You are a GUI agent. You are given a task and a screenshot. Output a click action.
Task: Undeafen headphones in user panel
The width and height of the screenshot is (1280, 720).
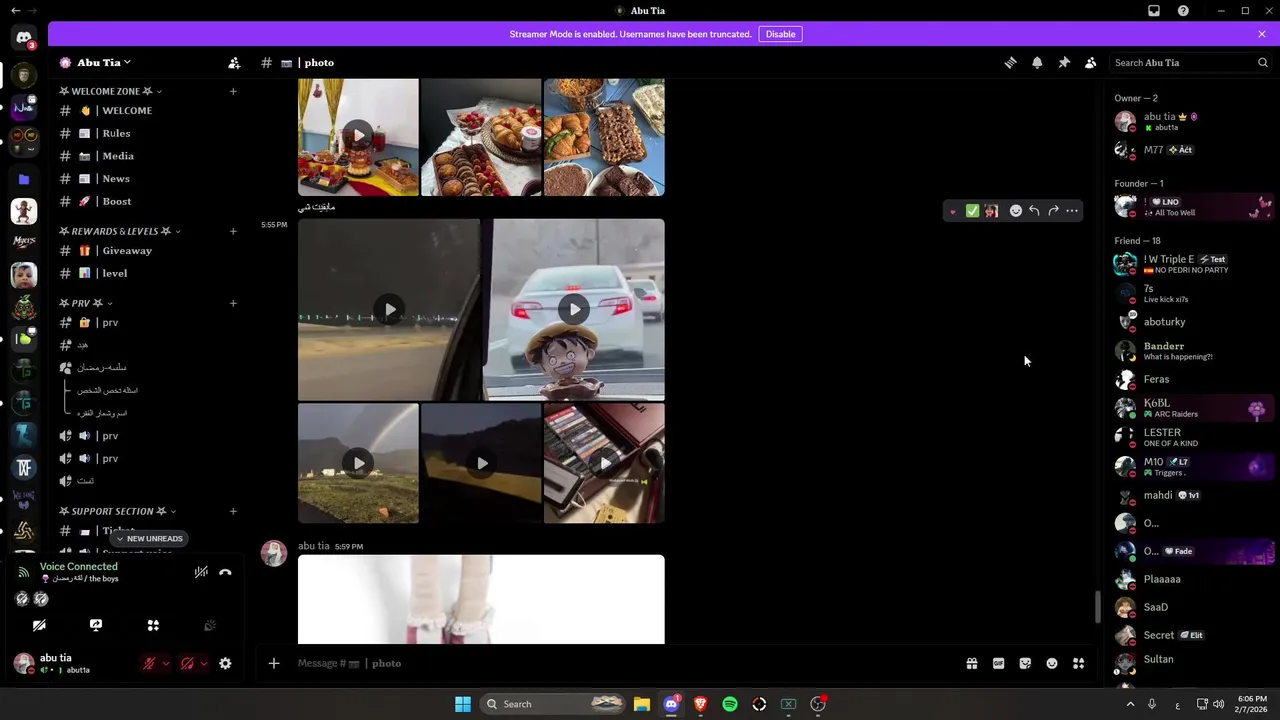[187, 663]
